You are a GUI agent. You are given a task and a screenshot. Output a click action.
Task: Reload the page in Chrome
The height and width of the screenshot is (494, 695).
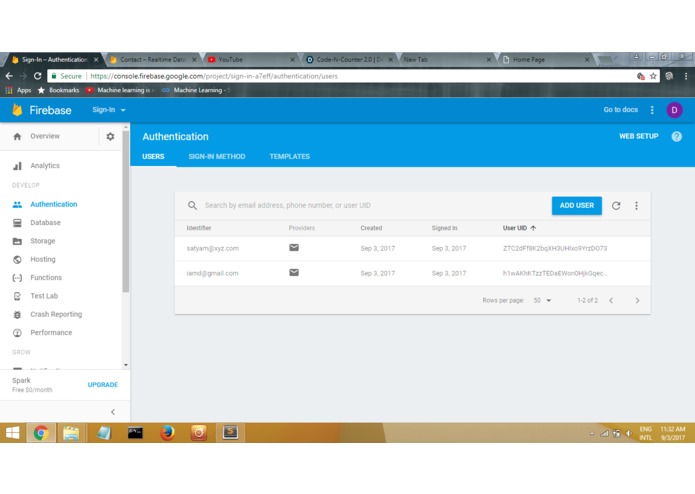pyautogui.click(x=38, y=76)
